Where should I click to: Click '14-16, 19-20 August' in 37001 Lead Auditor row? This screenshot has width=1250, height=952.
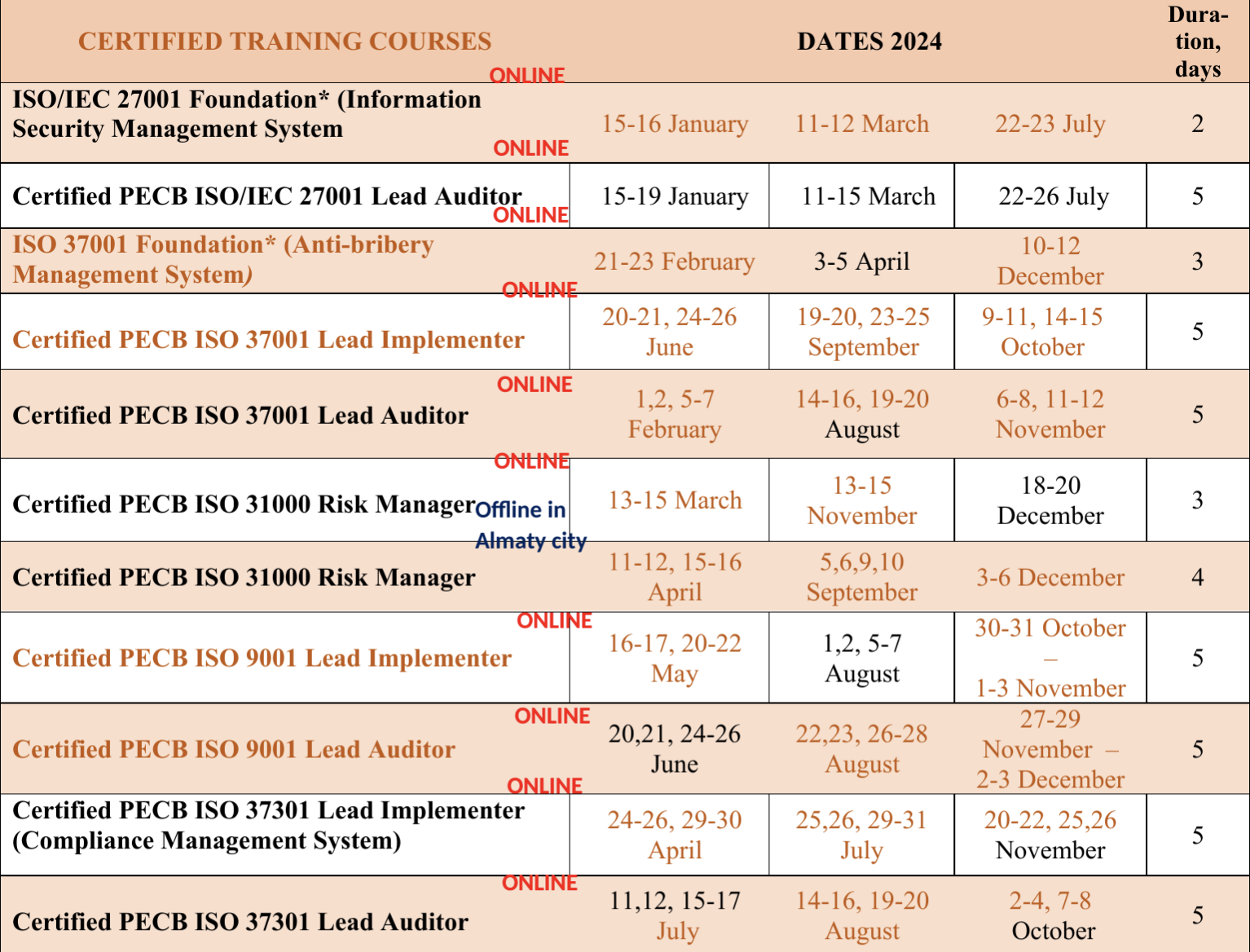click(862, 414)
